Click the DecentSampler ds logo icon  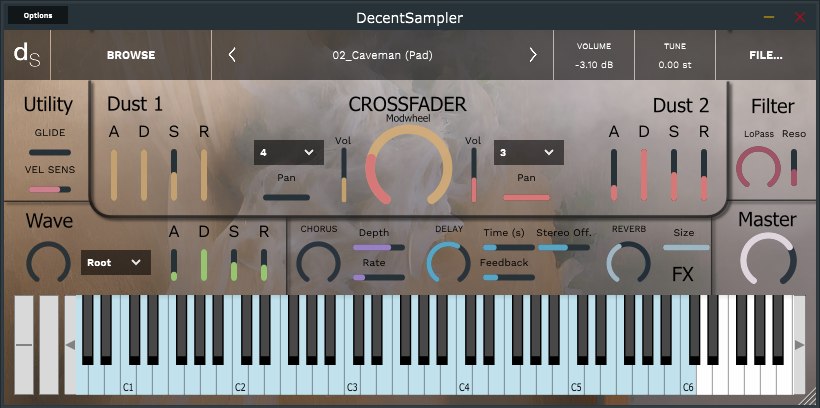pos(27,55)
